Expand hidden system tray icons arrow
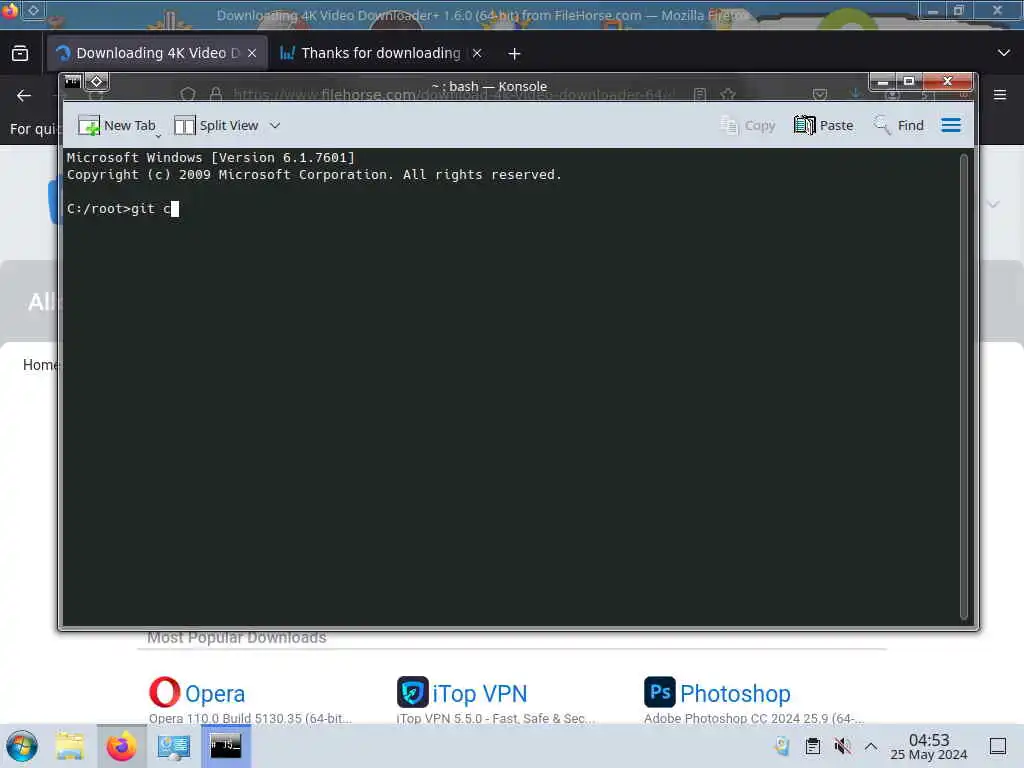The height and width of the screenshot is (768, 1024). pyautogui.click(x=871, y=746)
